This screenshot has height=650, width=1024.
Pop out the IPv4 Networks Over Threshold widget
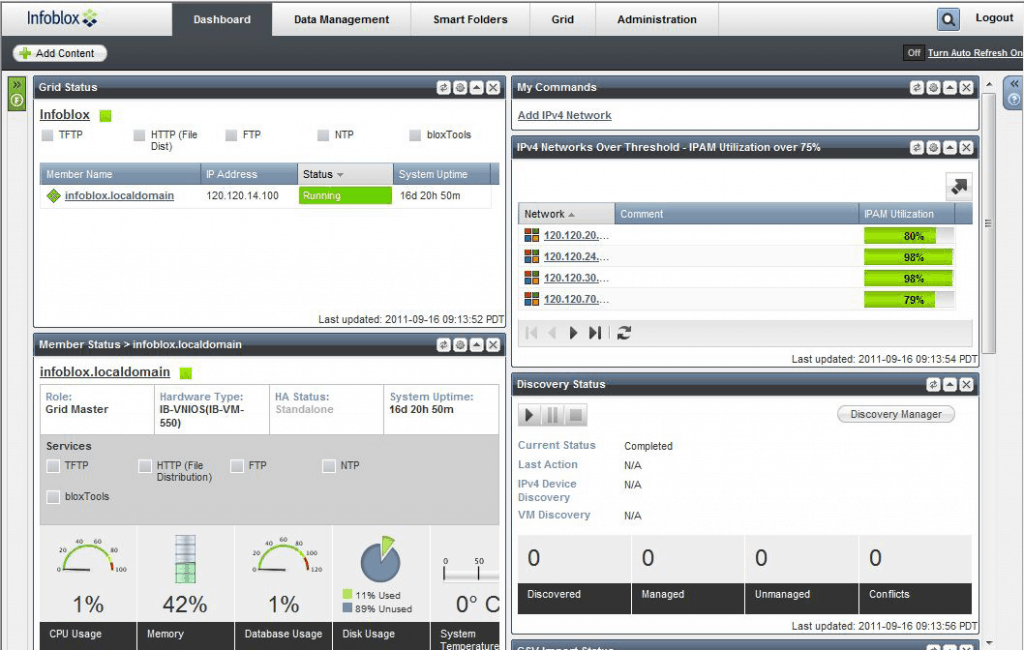point(957,185)
